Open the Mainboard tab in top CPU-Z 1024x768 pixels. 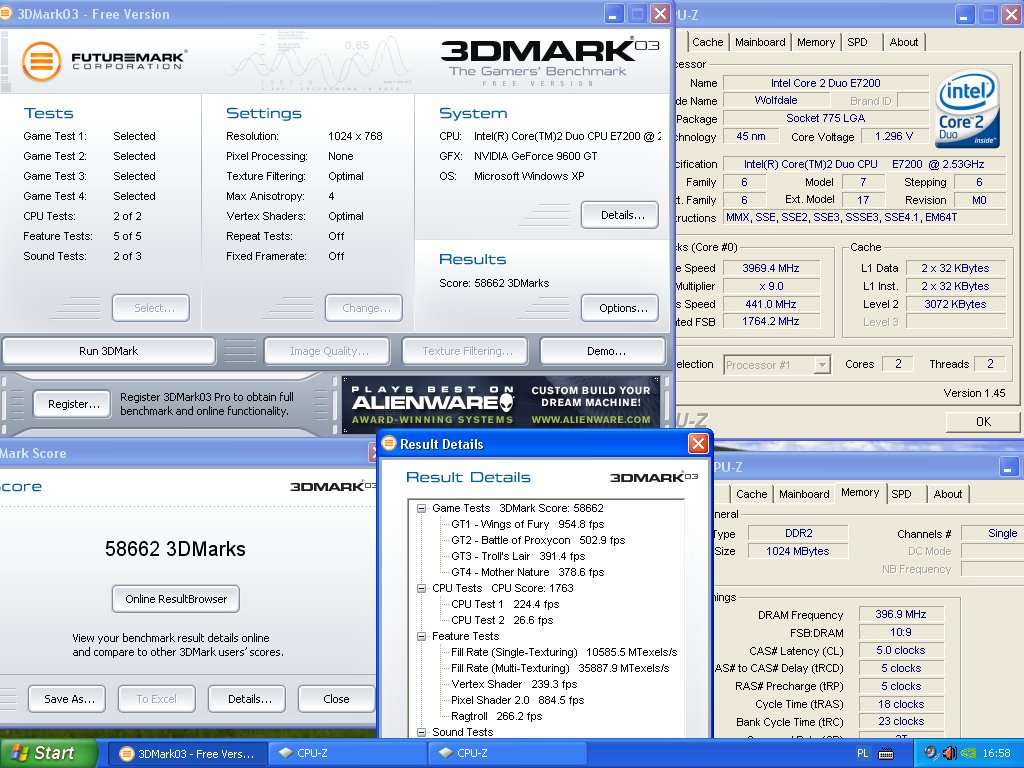(760, 42)
